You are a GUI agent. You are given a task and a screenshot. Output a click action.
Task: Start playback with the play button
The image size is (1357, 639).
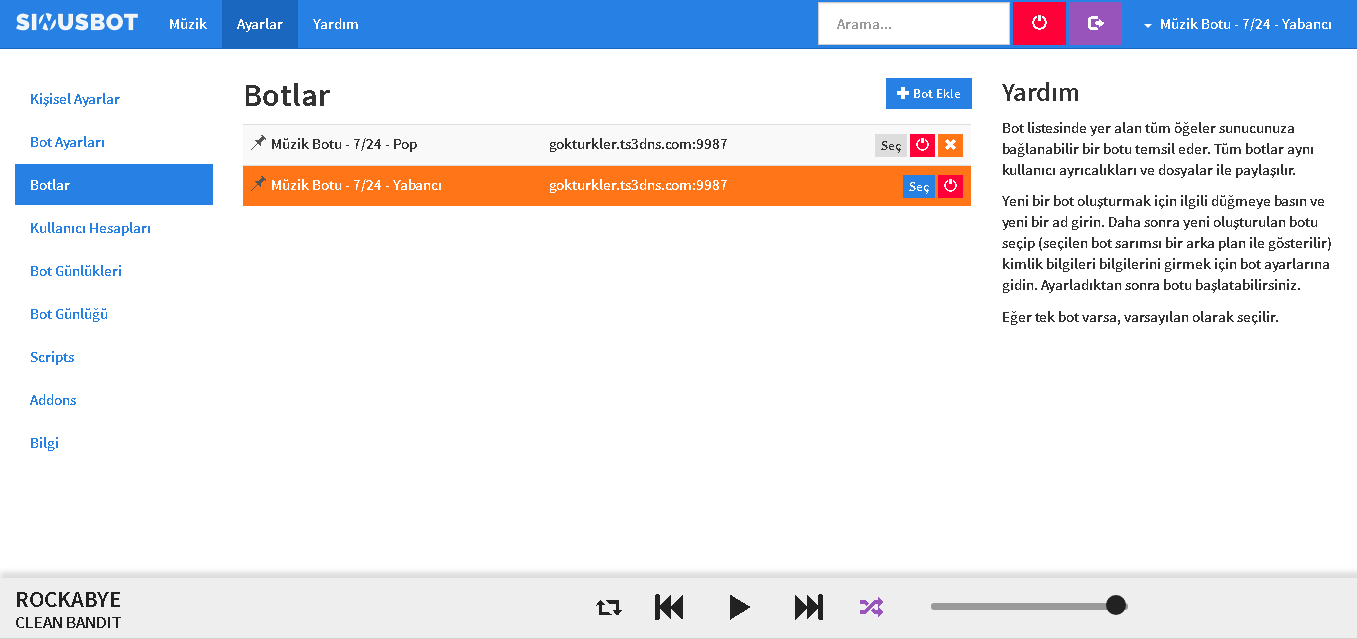pos(739,607)
